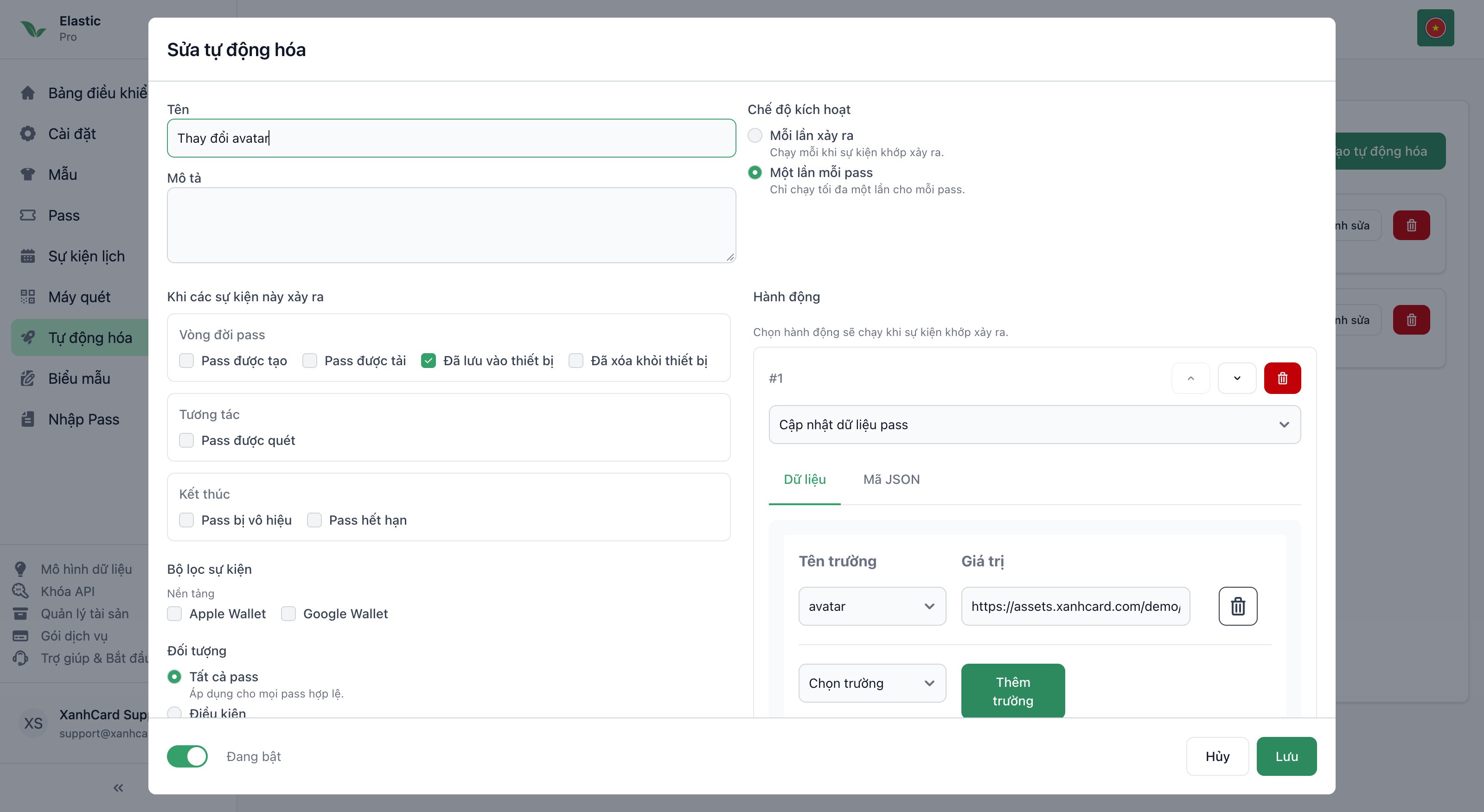The height and width of the screenshot is (812, 1484).
Task: Switch to the Dữ liệu tab
Action: [804, 479]
